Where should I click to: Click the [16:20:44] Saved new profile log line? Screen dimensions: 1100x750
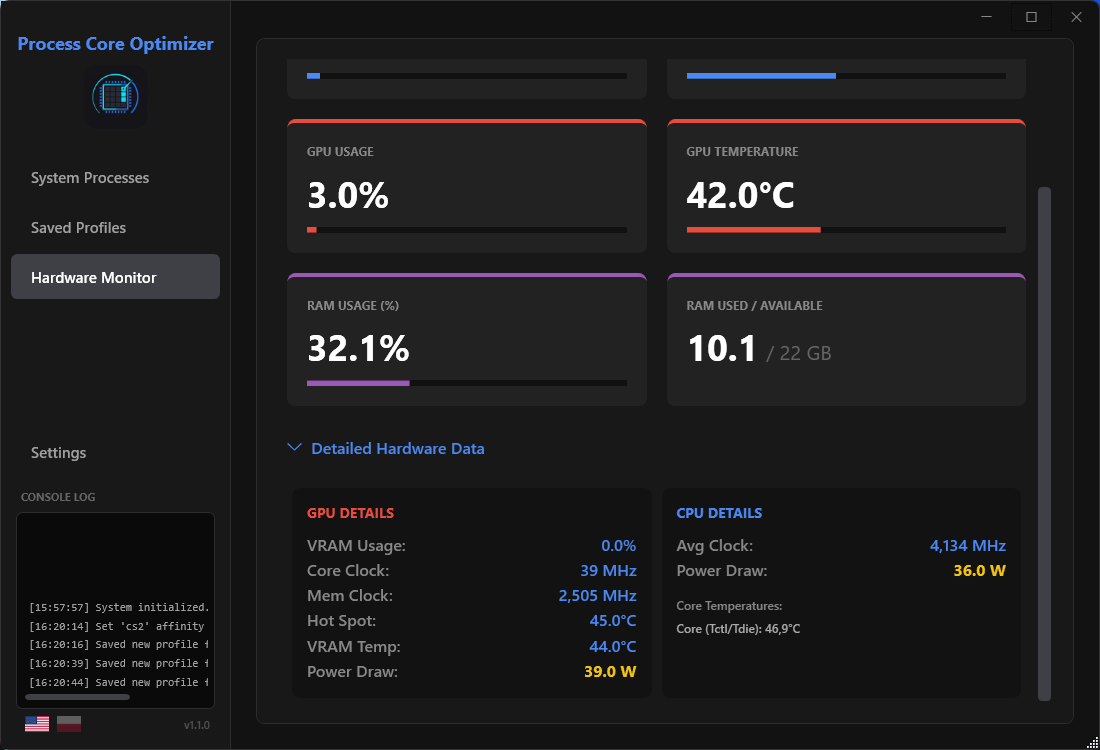[x=119, y=682]
